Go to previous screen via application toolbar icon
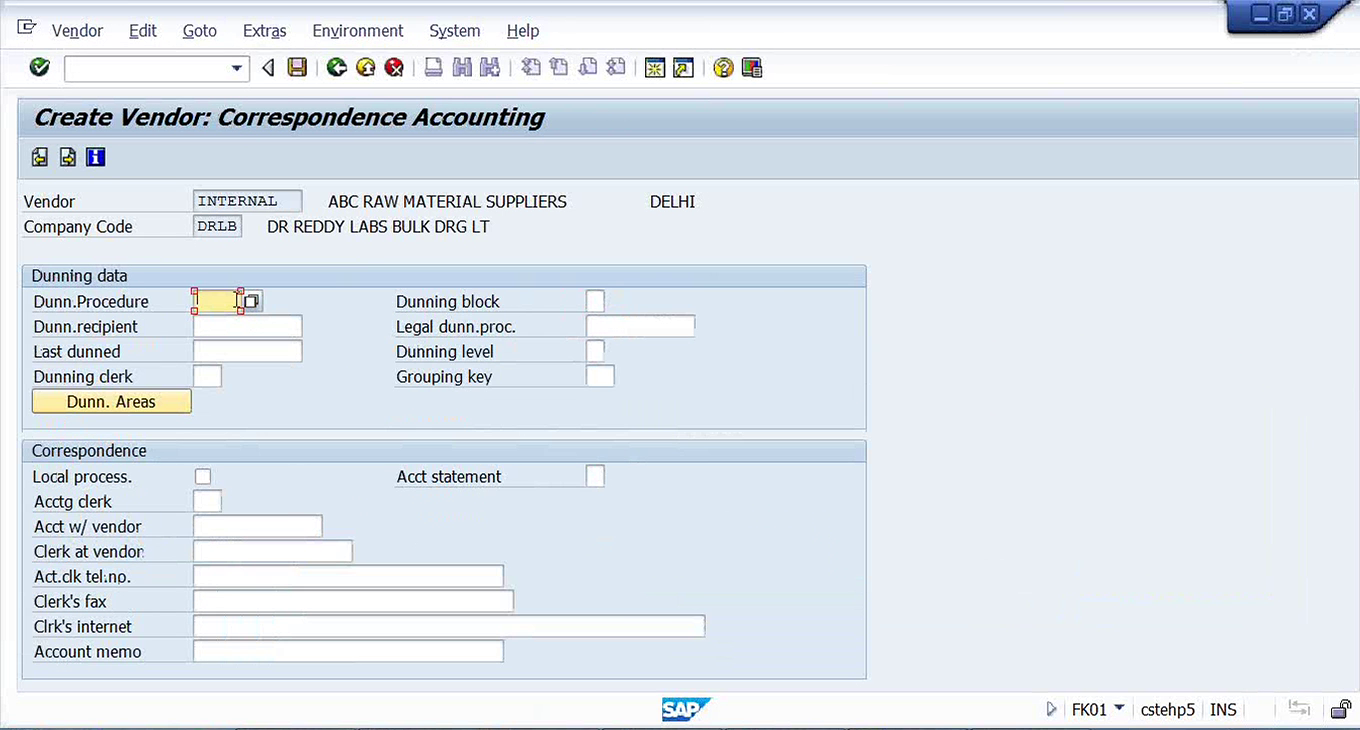Screen dimensions: 1360x730 tap(40, 157)
